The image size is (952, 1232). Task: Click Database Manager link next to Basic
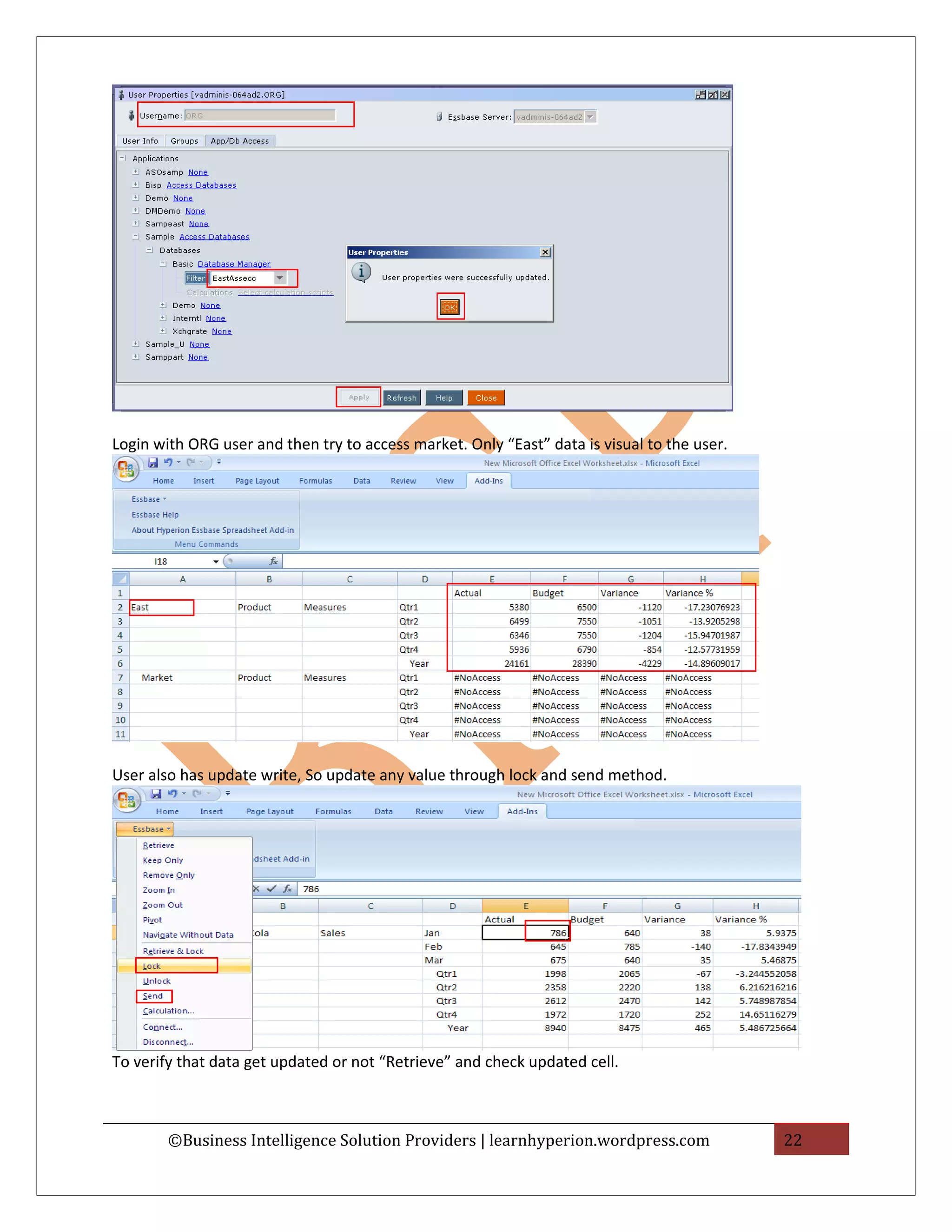(234, 264)
